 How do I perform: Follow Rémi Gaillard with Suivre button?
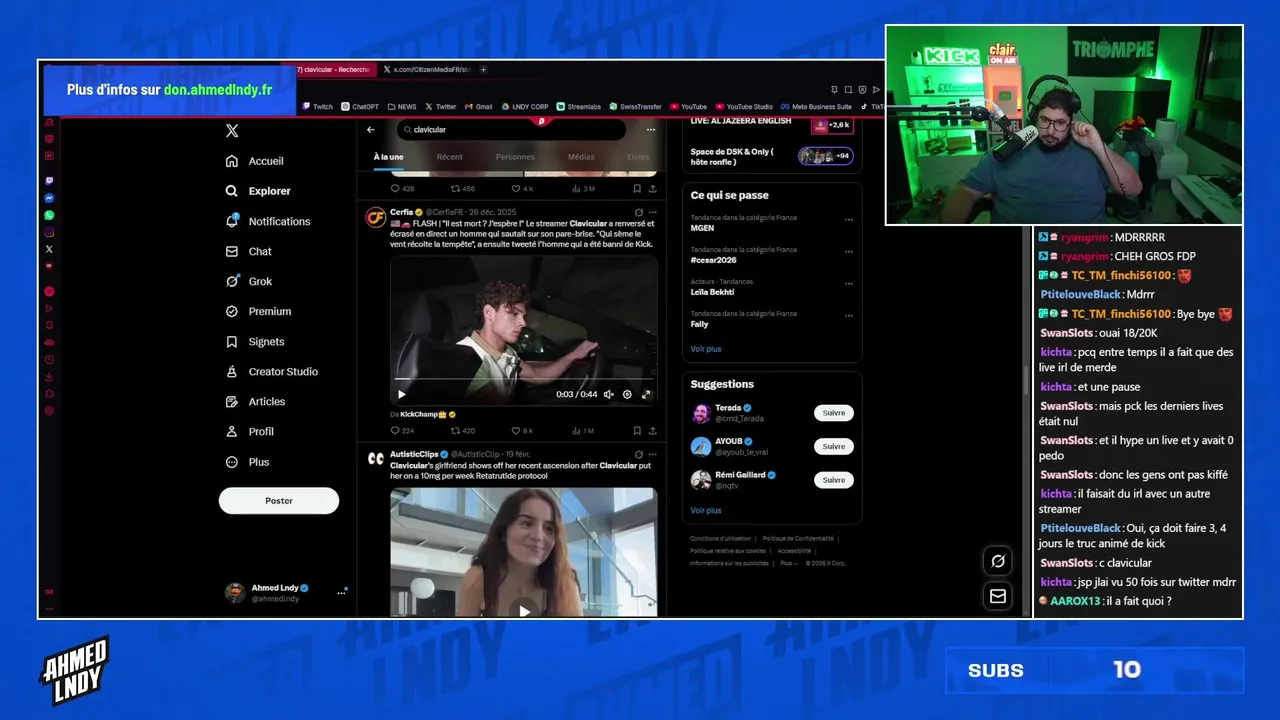point(834,480)
